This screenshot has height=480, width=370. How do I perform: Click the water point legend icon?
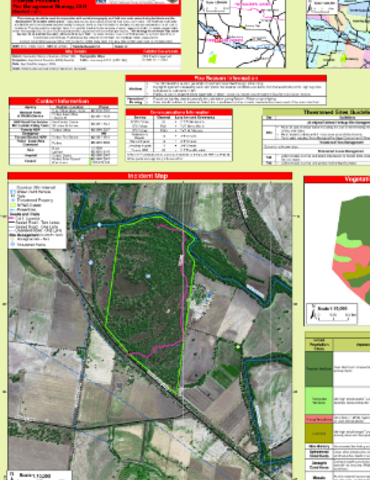click(x=13, y=192)
